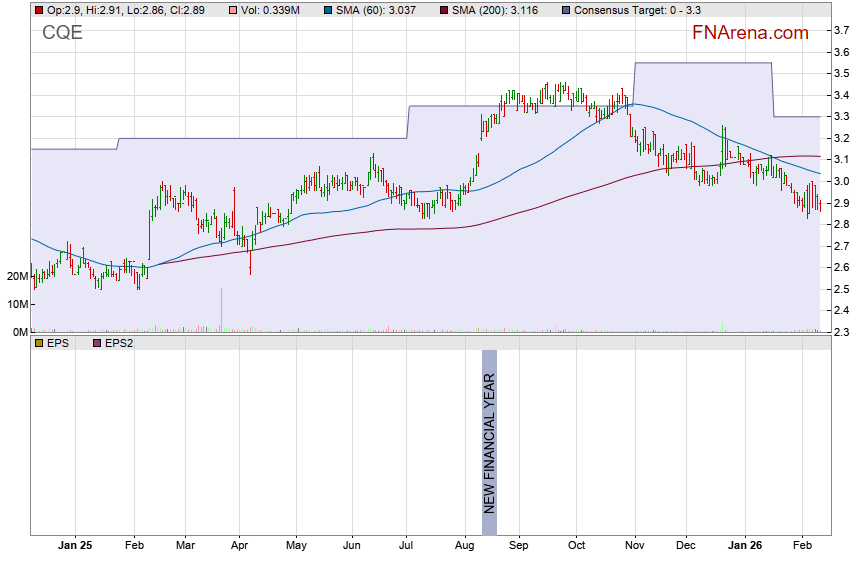Toggle the SMA (60): 3.037 legend entry
This screenshot has height=566, width=859.
coord(379,10)
